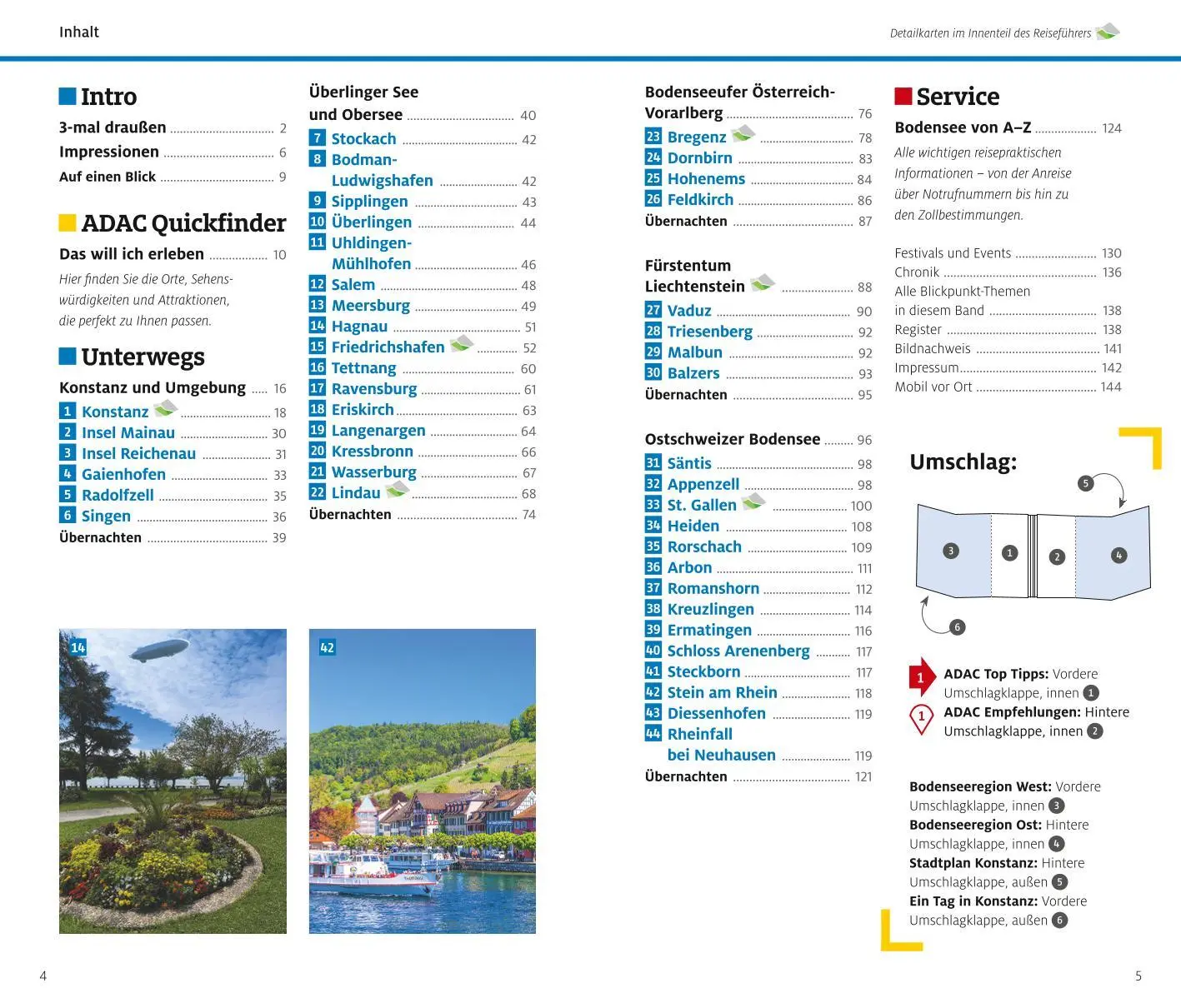The image size is (1181, 1008).
Task: Open the Stein am Rhein photo numbered 42
Action: point(423,781)
